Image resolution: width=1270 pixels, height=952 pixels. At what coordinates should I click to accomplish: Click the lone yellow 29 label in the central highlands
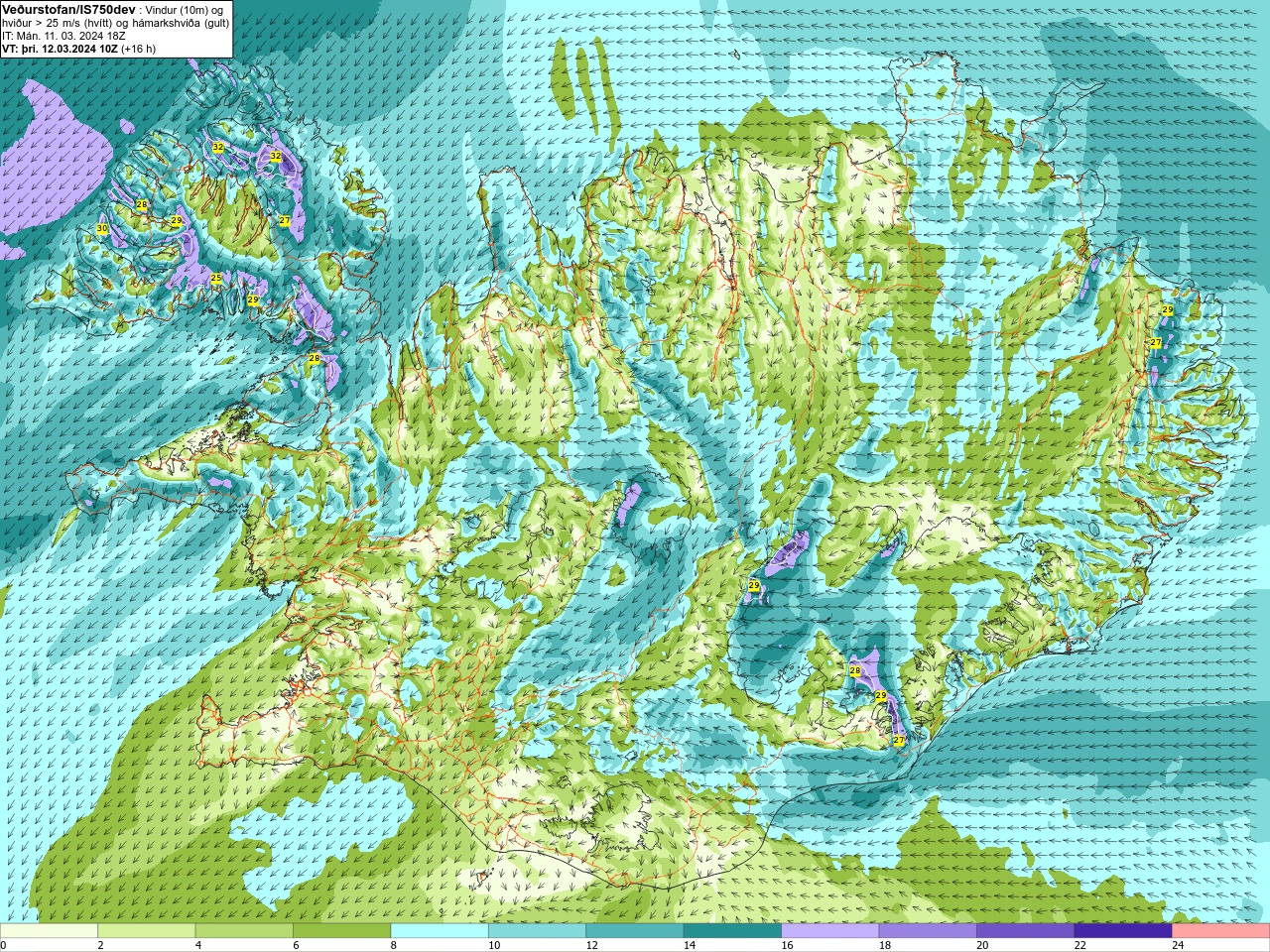tap(754, 586)
